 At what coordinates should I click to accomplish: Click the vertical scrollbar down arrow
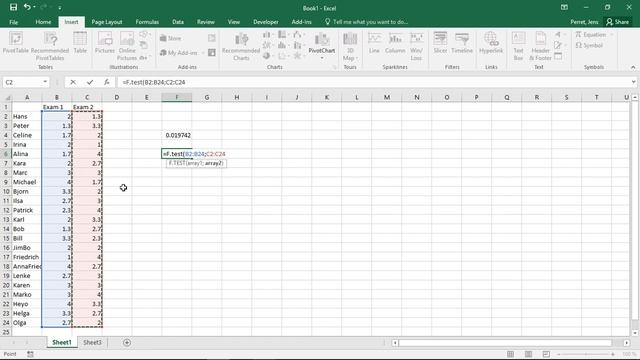635,332
